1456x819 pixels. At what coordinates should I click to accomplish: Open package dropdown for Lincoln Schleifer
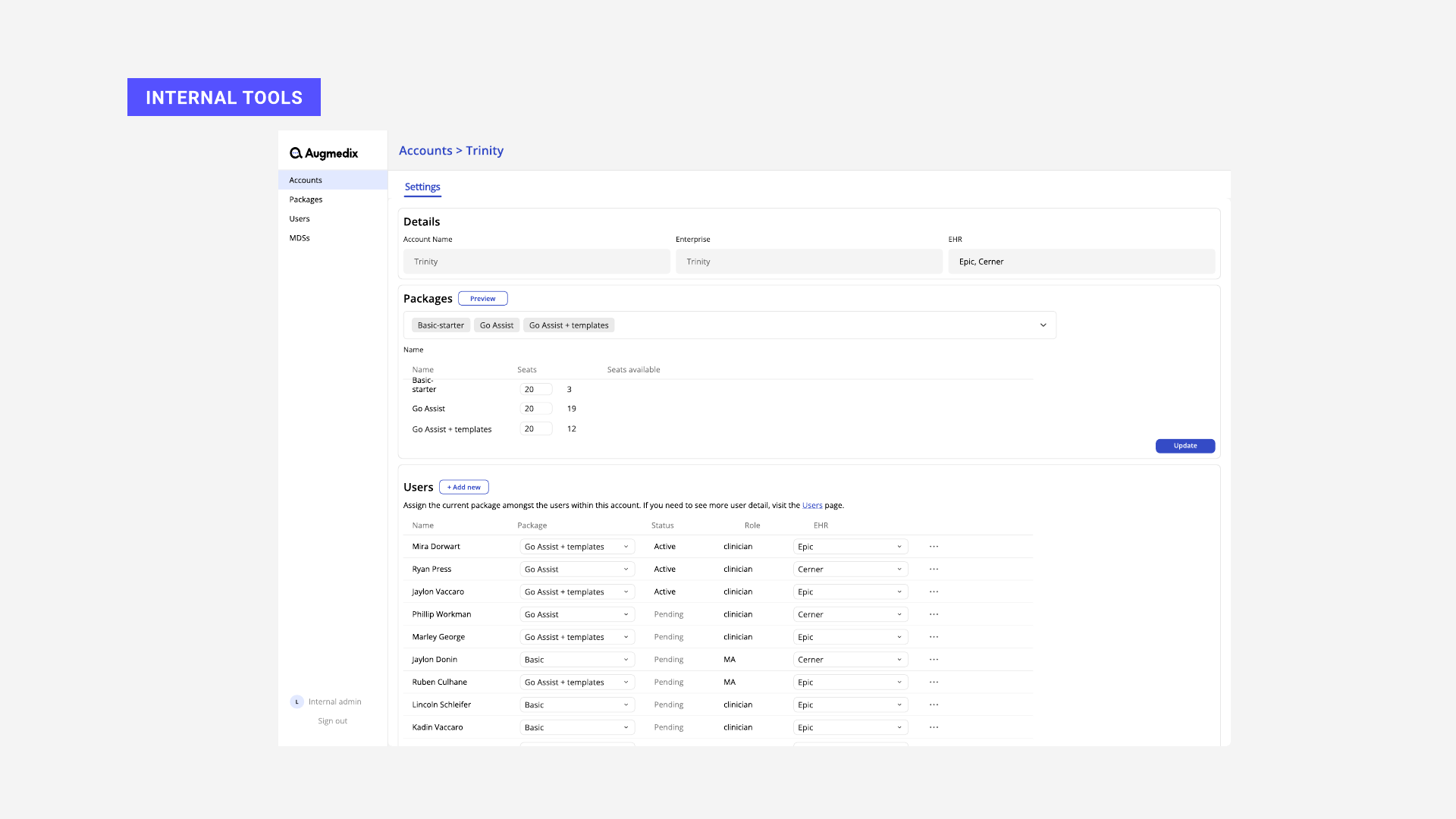pyautogui.click(x=577, y=705)
